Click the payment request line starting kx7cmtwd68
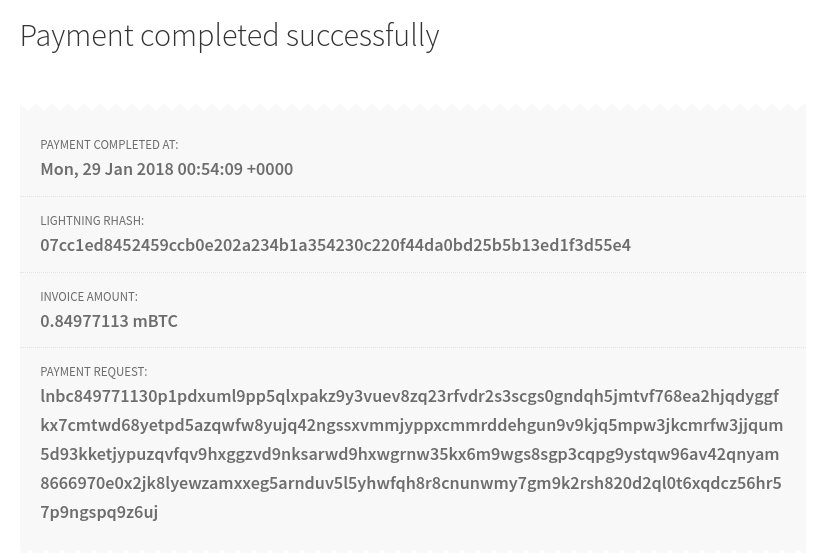 click(412, 426)
